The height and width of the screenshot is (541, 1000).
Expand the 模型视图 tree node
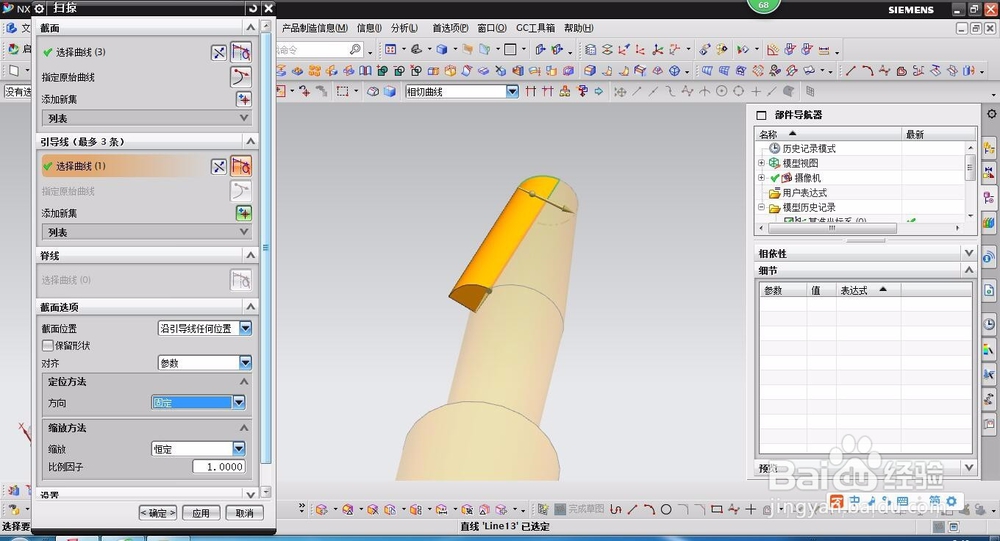pos(761,163)
